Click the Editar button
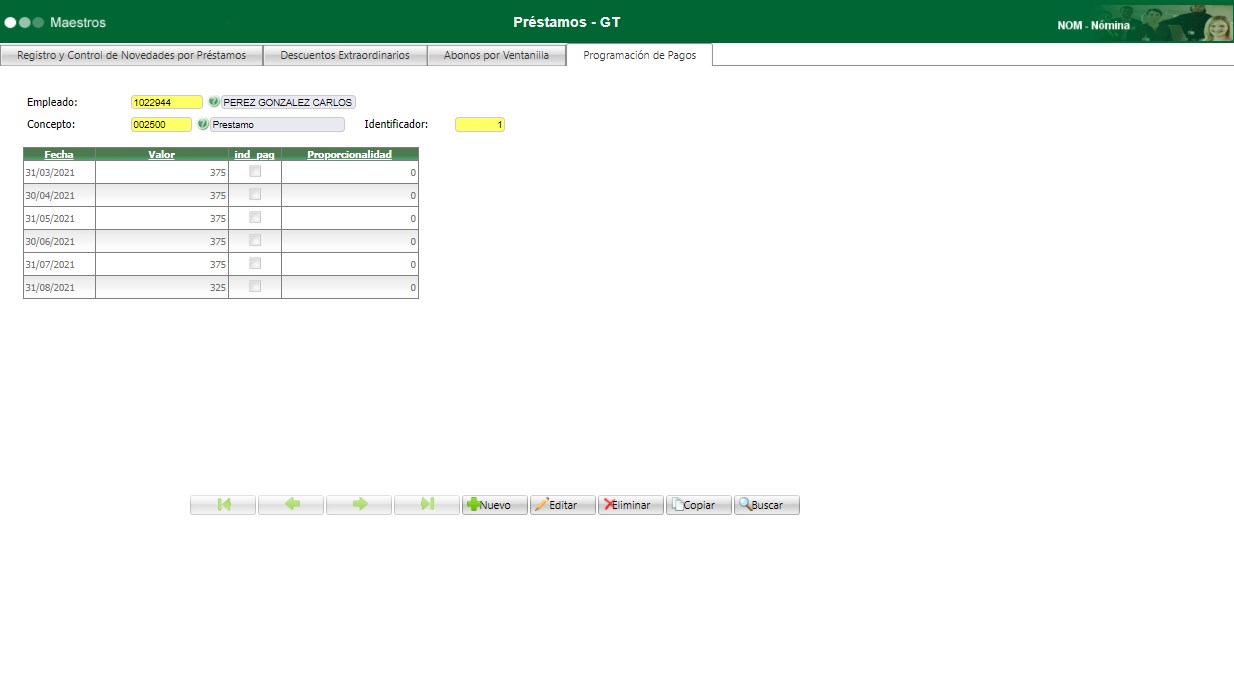 pos(563,505)
